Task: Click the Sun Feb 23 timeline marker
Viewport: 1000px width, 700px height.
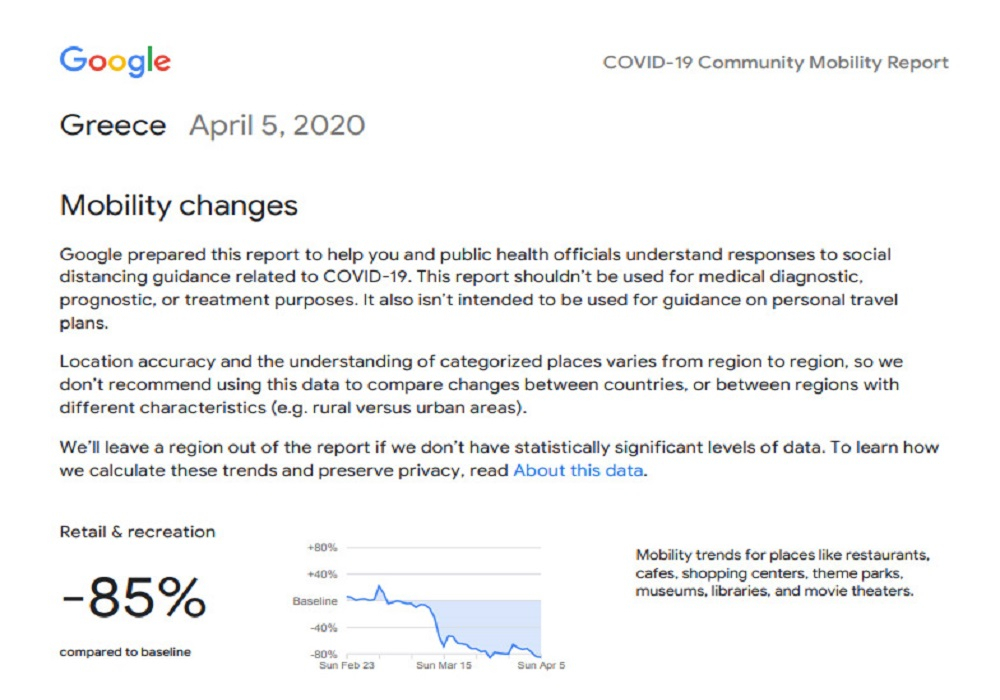Action: (347, 666)
